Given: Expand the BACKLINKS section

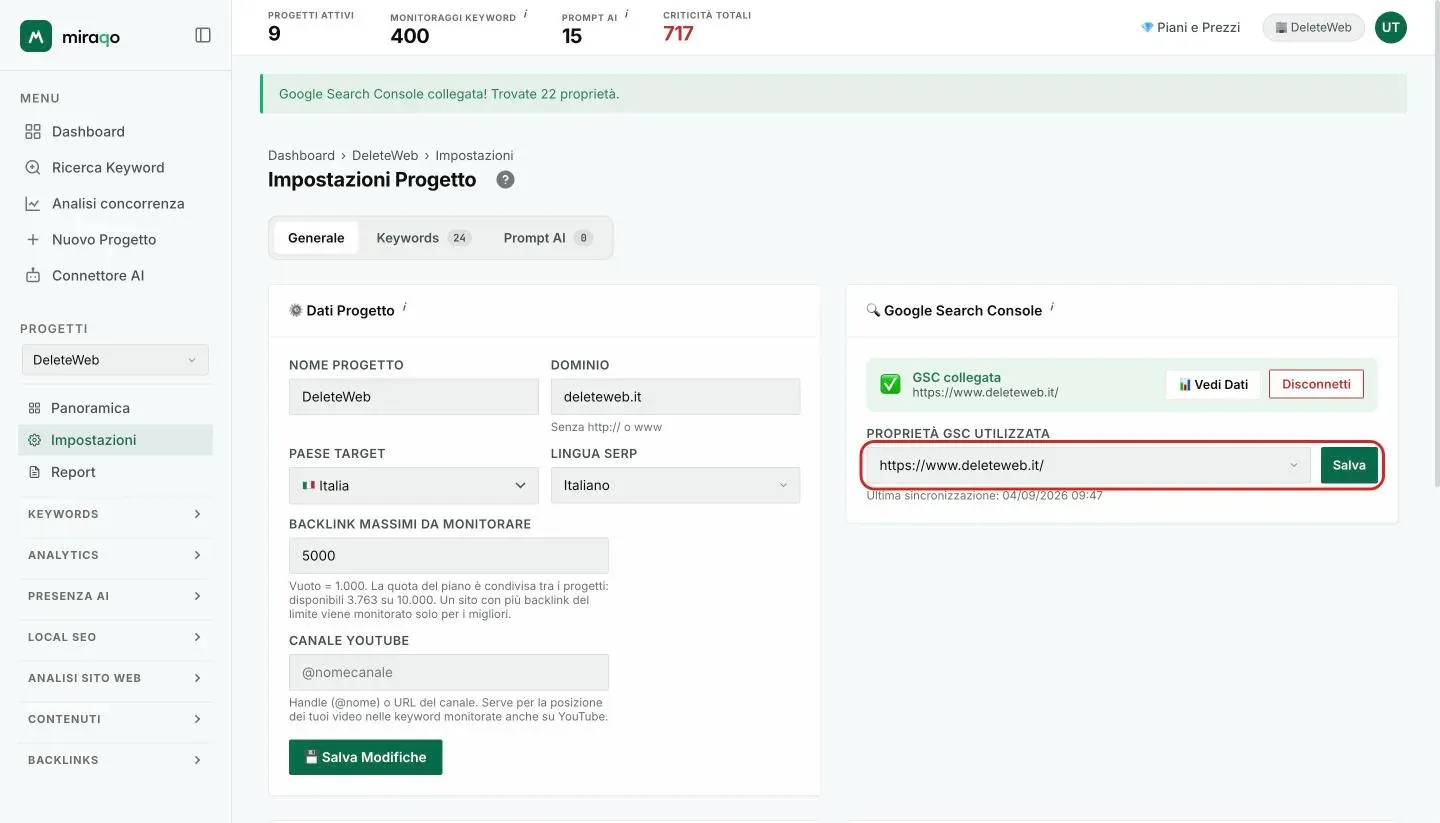Looking at the screenshot, I should [x=115, y=760].
